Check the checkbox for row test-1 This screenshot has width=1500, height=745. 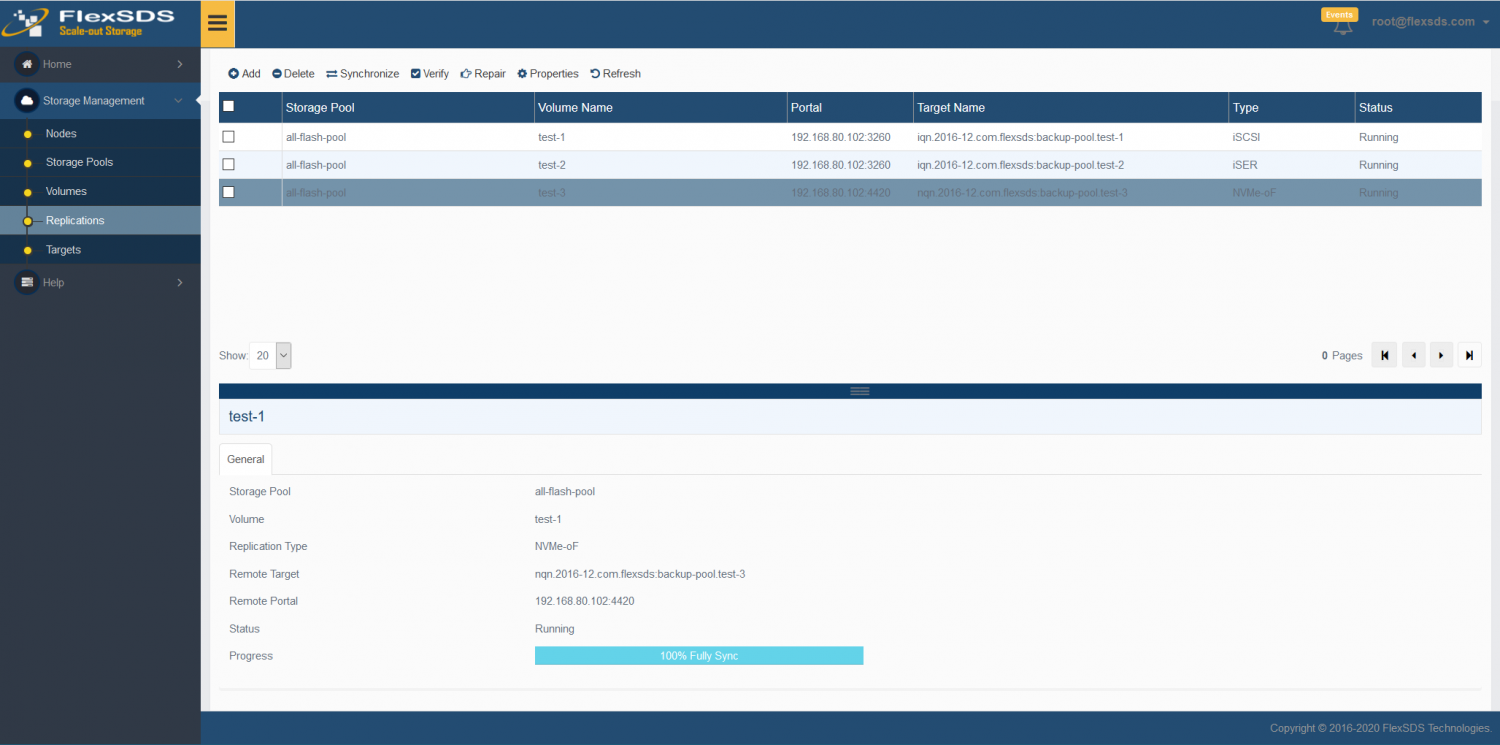click(x=228, y=136)
